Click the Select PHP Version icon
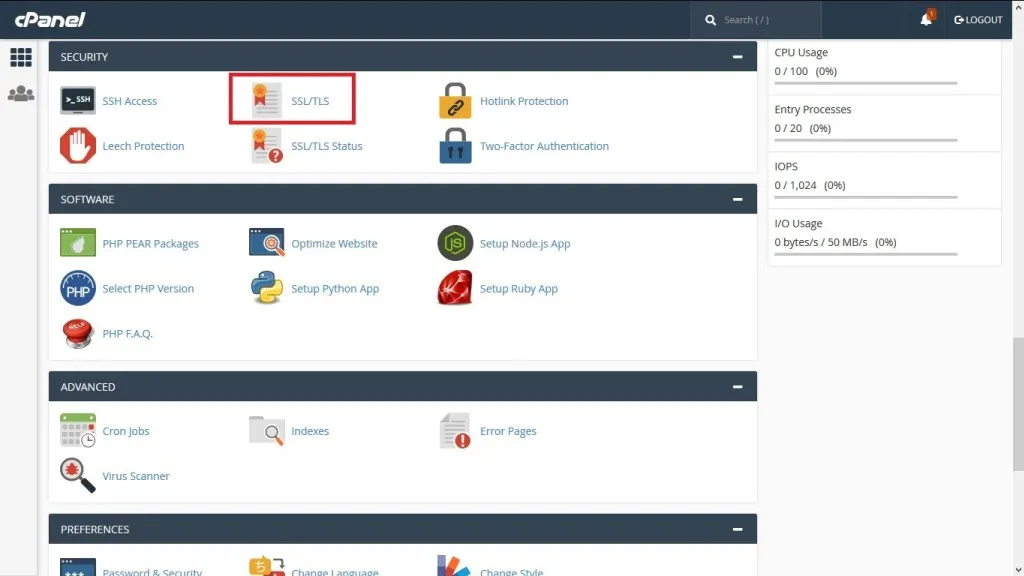Image resolution: width=1024 pixels, height=576 pixels. (x=78, y=288)
